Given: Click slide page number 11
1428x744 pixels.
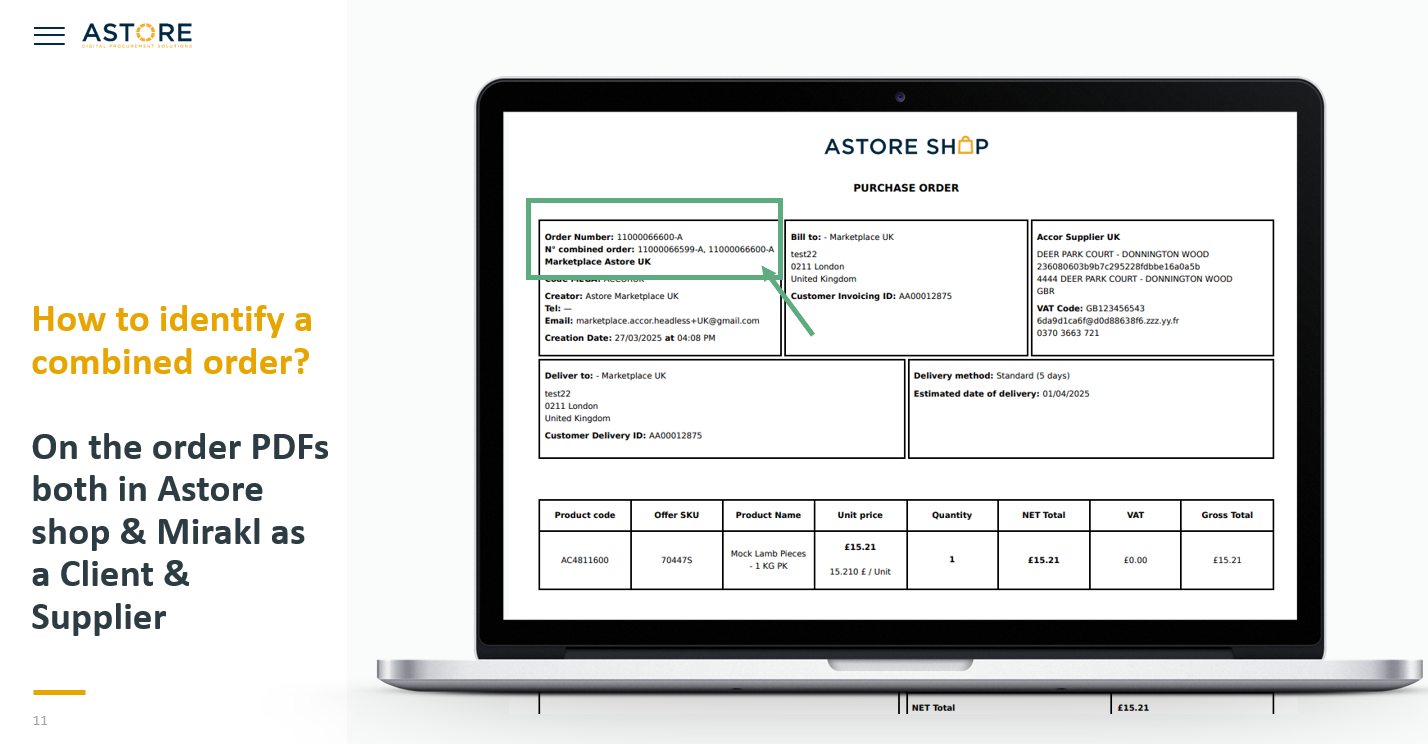Looking at the screenshot, I should [40, 721].
